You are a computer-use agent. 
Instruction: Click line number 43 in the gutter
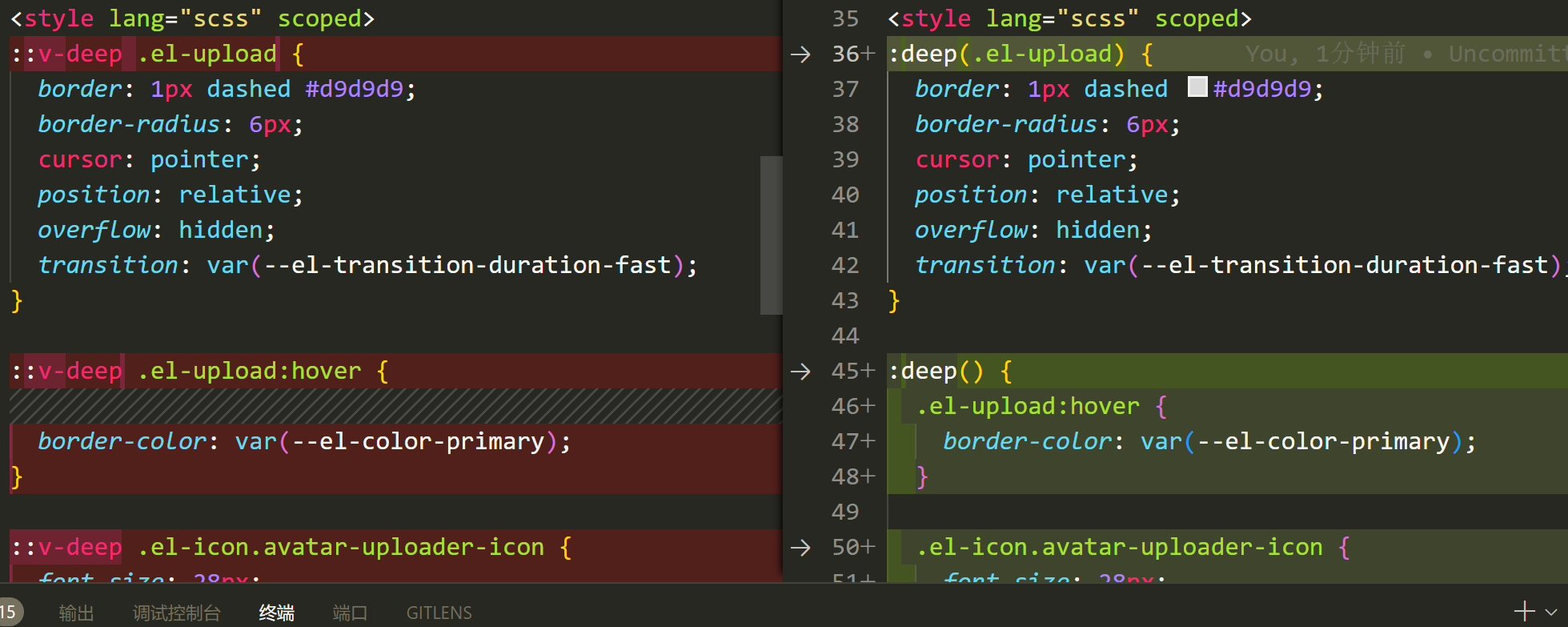[845, 301]
